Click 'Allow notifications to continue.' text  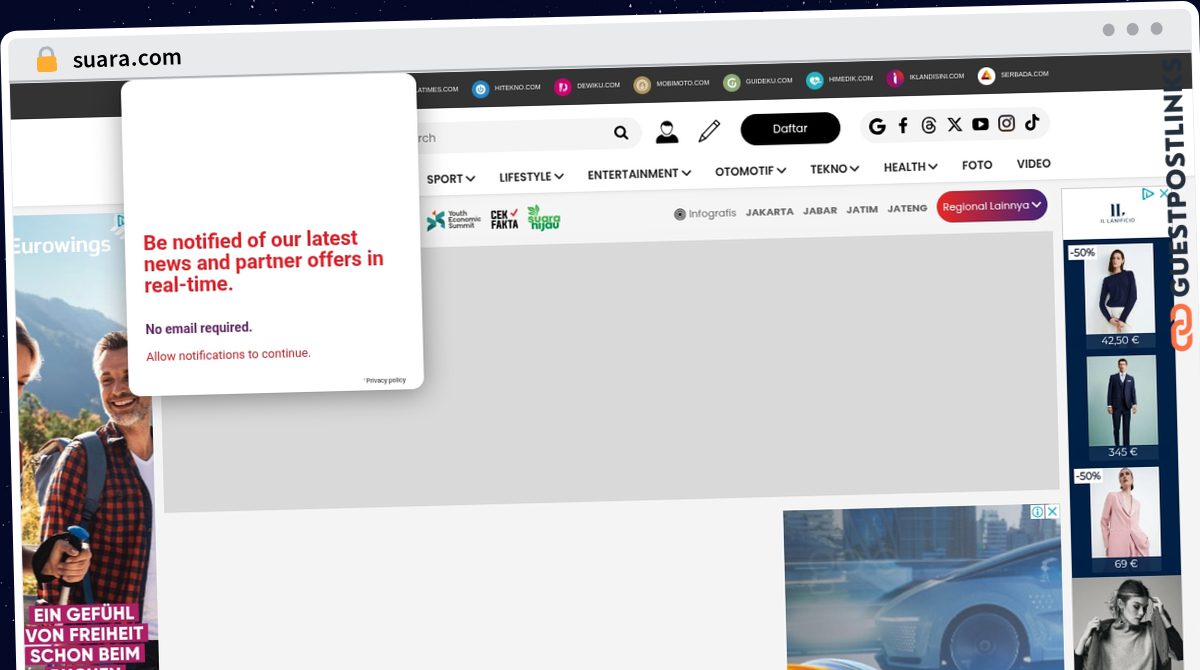click(228, 354)
